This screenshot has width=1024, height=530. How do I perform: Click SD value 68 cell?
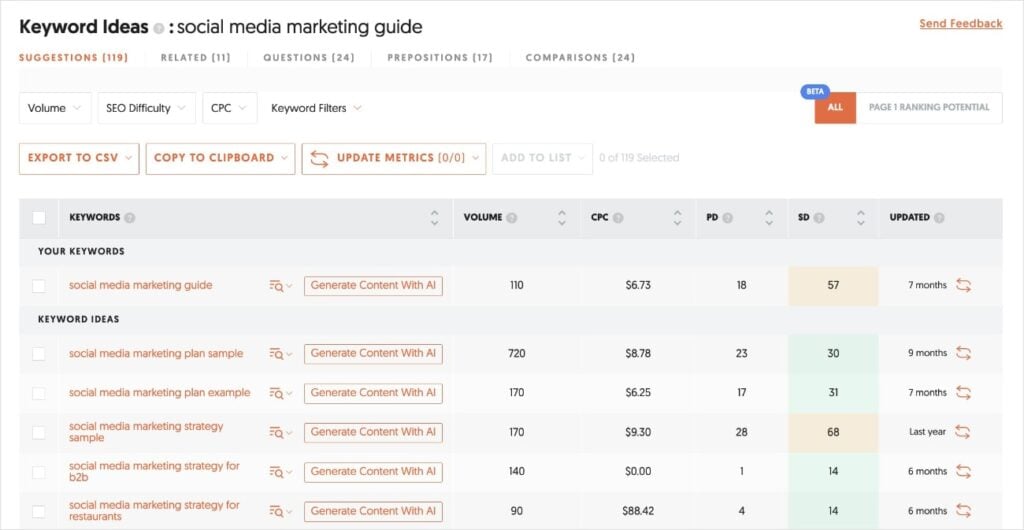pyautogui.click(x=833, y=432)
